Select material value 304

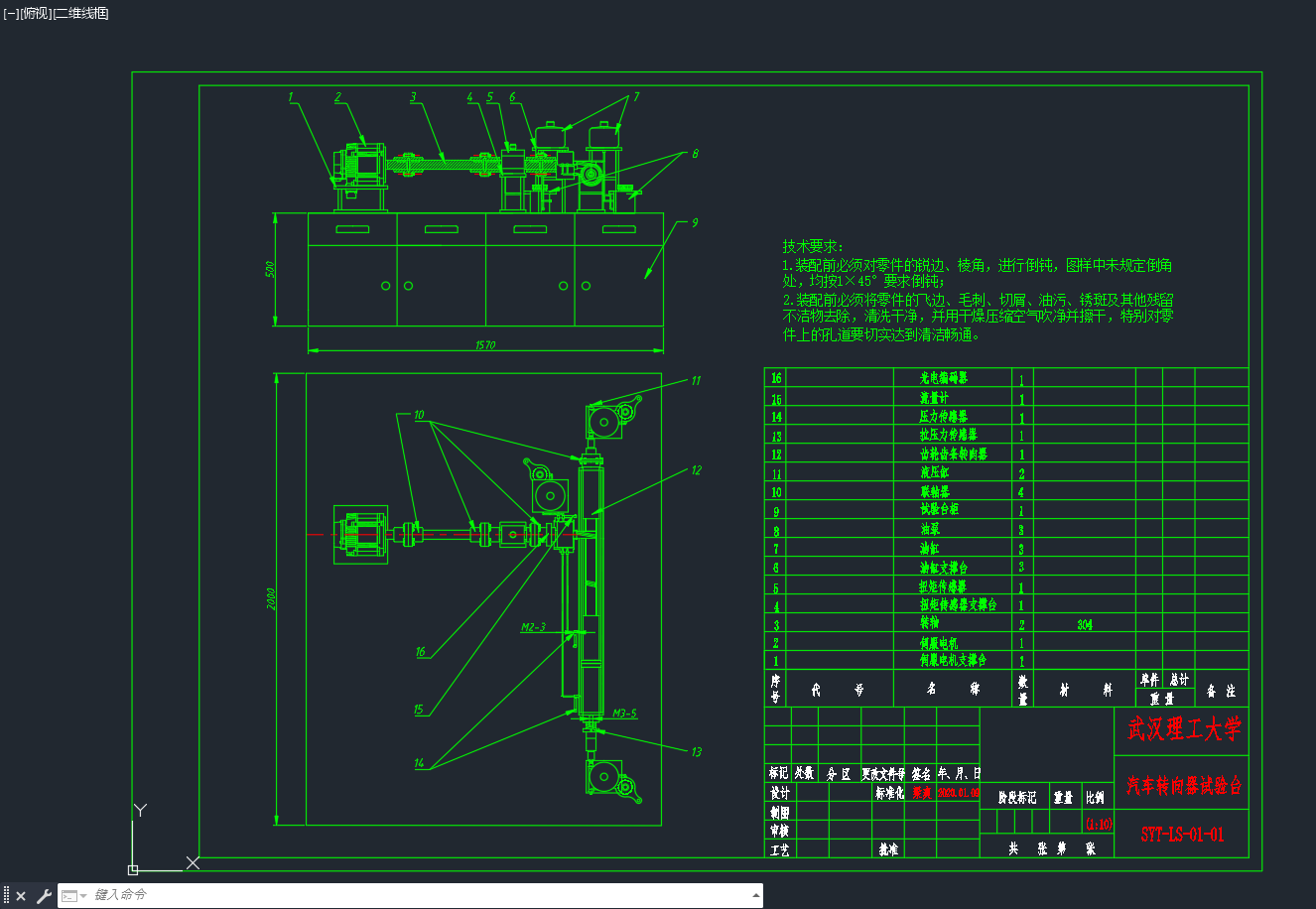coord(1085,625)
